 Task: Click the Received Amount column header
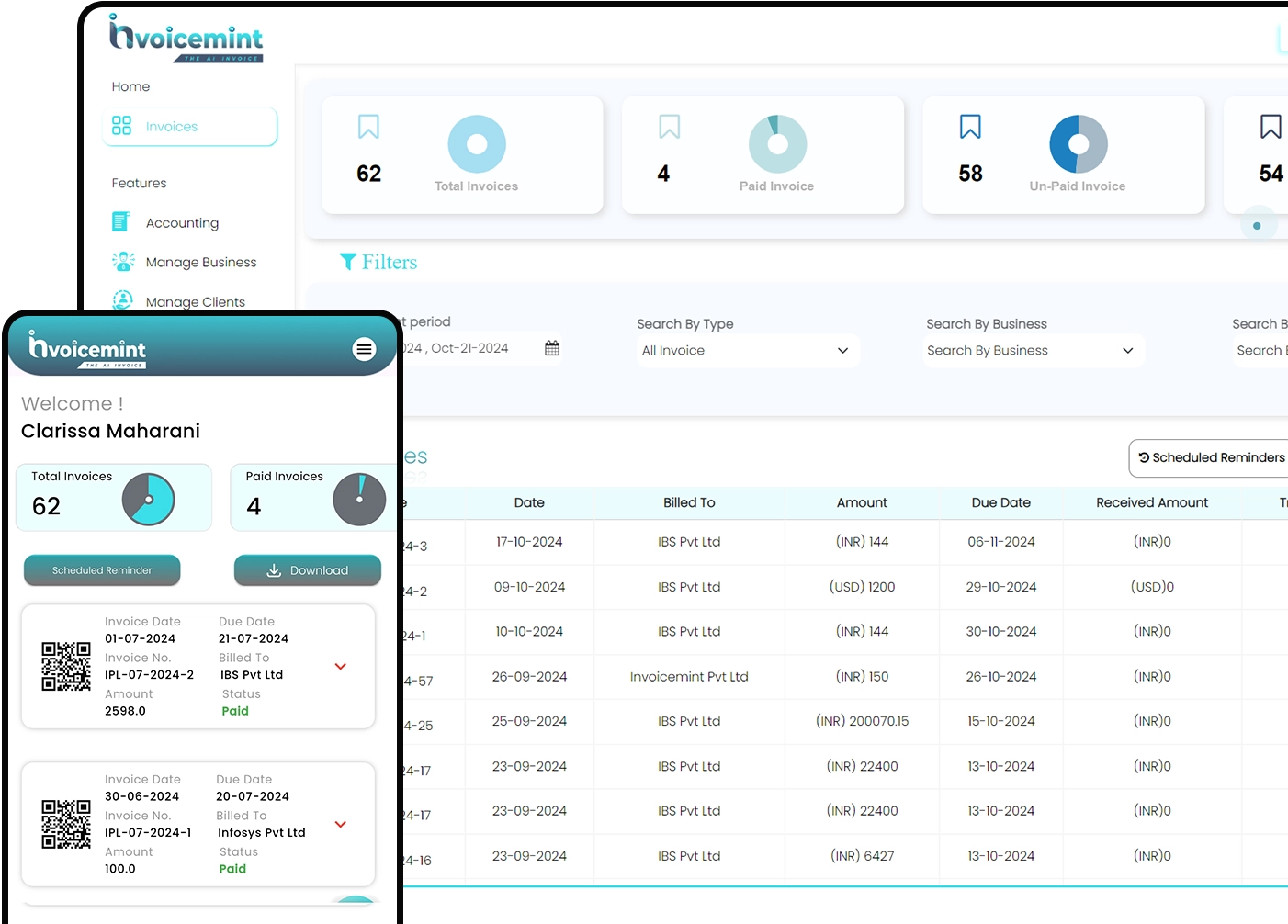[x=1152, y=502]
